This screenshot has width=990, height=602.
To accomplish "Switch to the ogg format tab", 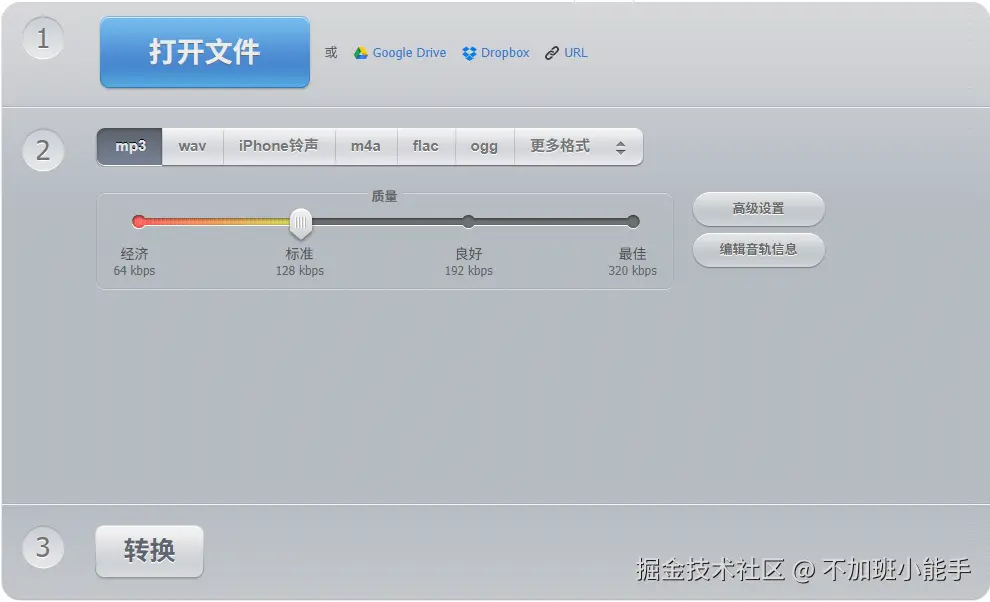I will click(485, 147).
